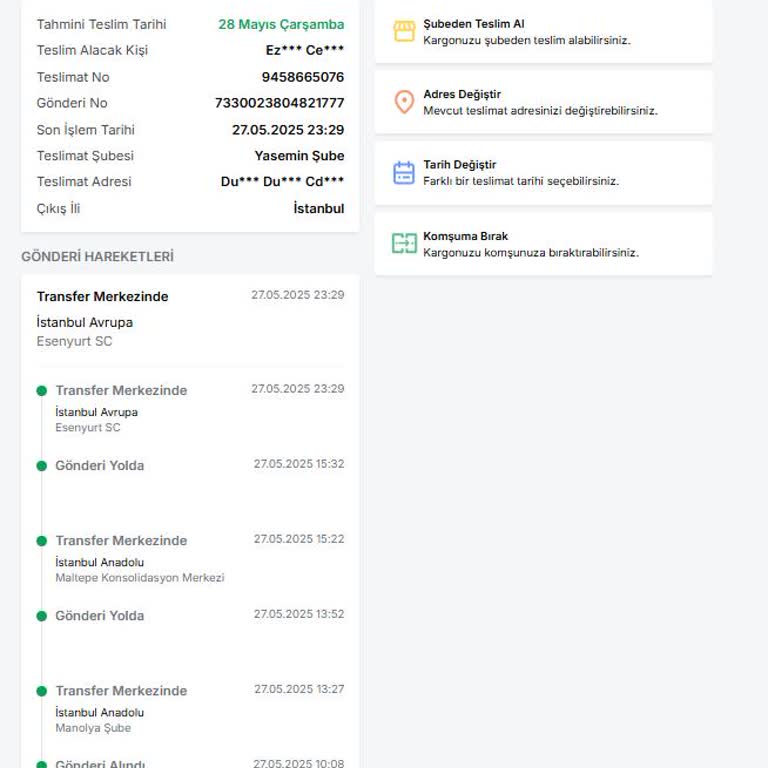Click the Teslimat Adresi label
This screenshot has height=768, width=768.
click(x=84, y=182)
